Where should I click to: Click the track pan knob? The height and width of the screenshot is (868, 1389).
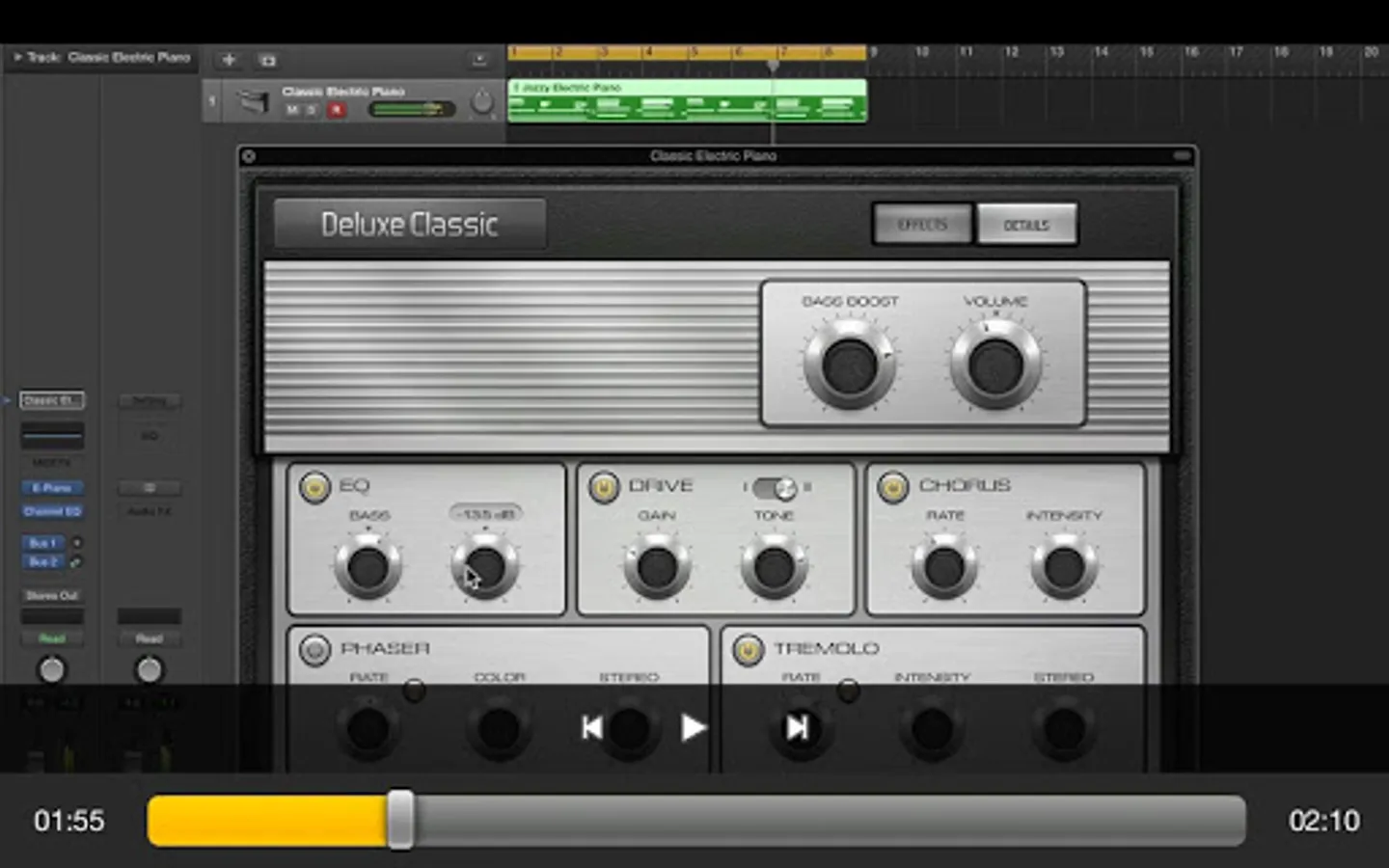point(481,101)
